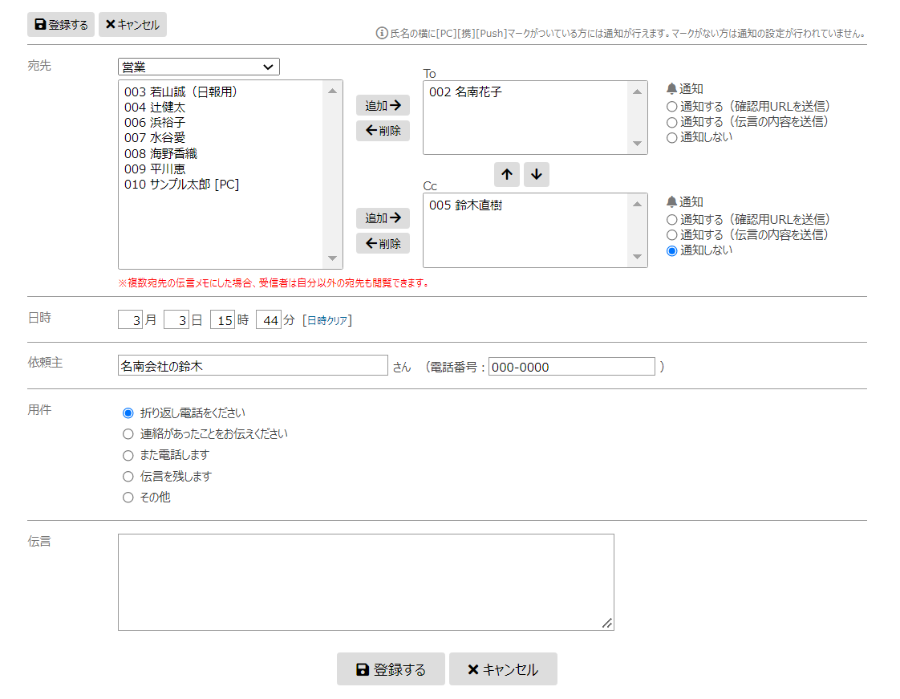
Task: Click 追加→ beside the To list
Action: (x=382, y=105)
